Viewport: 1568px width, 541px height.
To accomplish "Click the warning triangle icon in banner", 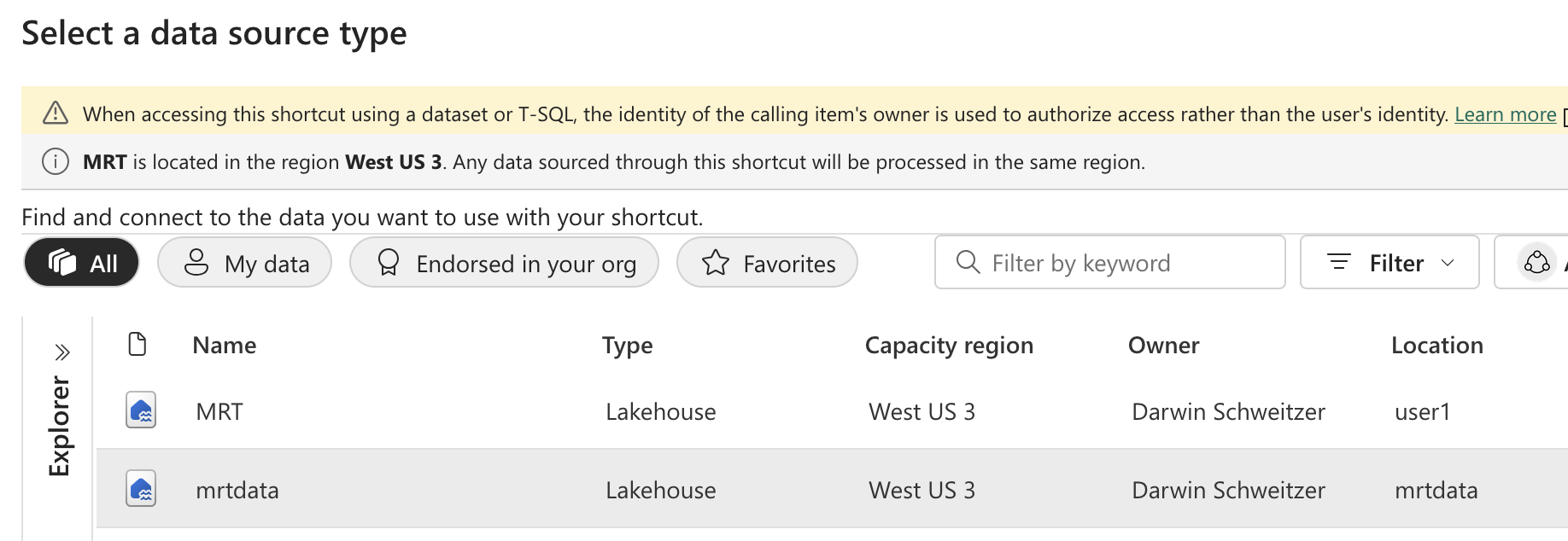I will pyautogui.click(x=56, y=113).
